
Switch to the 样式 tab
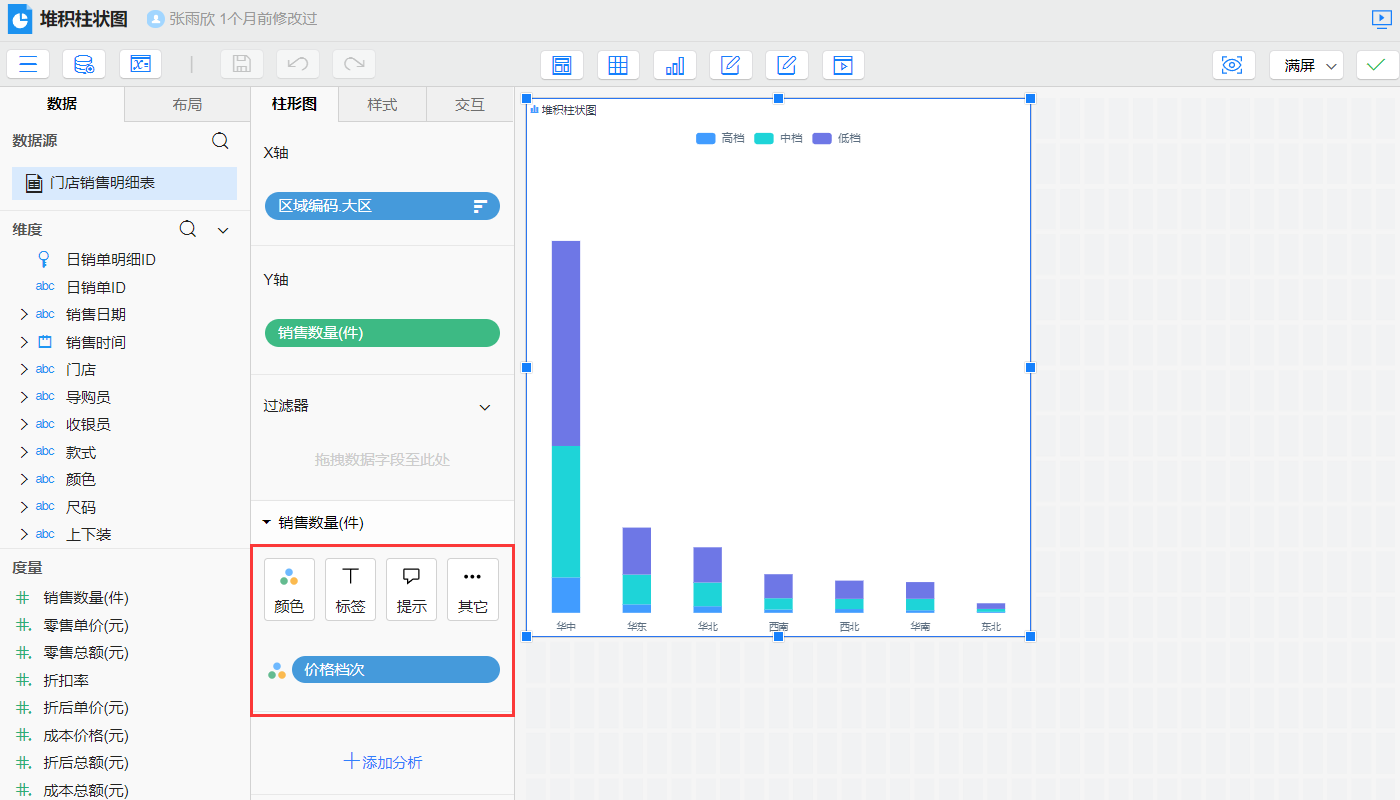[382, 104]
